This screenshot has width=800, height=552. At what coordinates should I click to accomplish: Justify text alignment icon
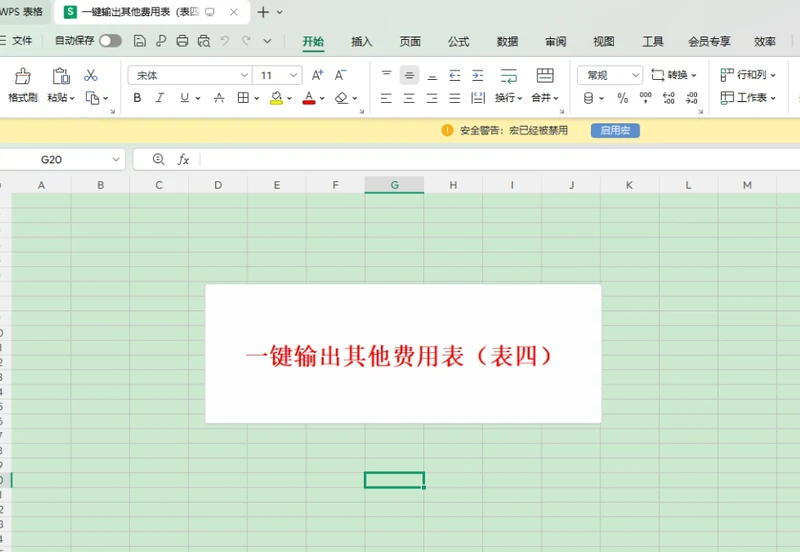coord(455,98)
